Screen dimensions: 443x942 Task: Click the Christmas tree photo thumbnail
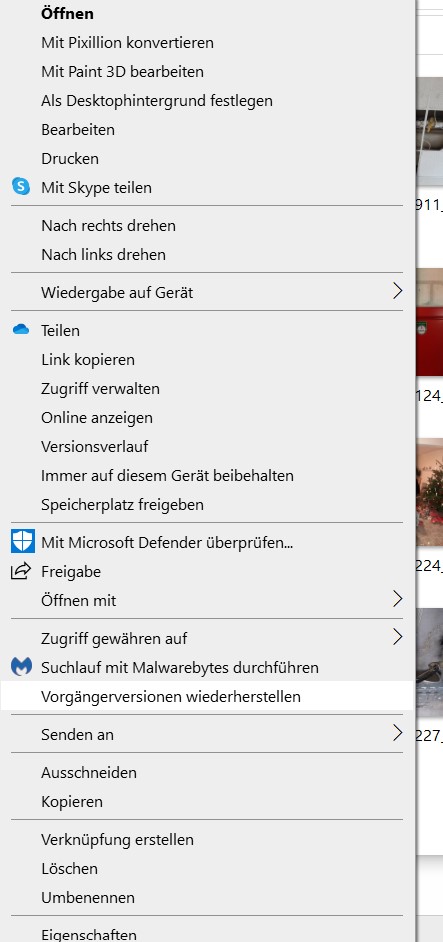(429, 491)
